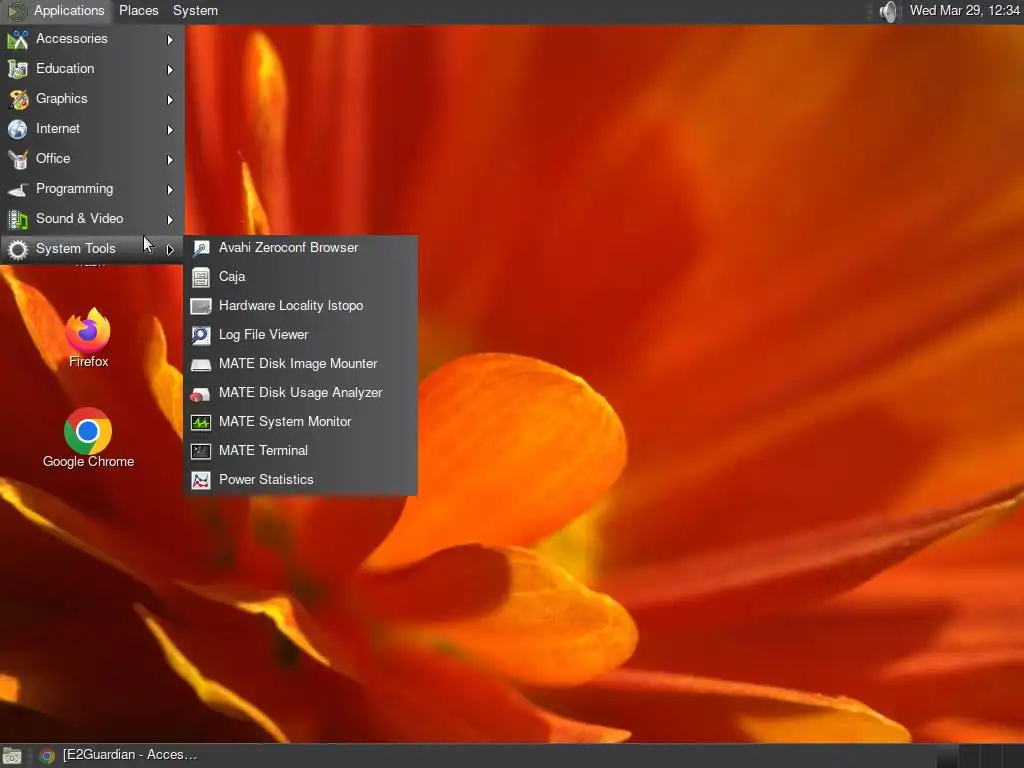
Task: Click the Power Statistics label
Action: click(266, 479)
